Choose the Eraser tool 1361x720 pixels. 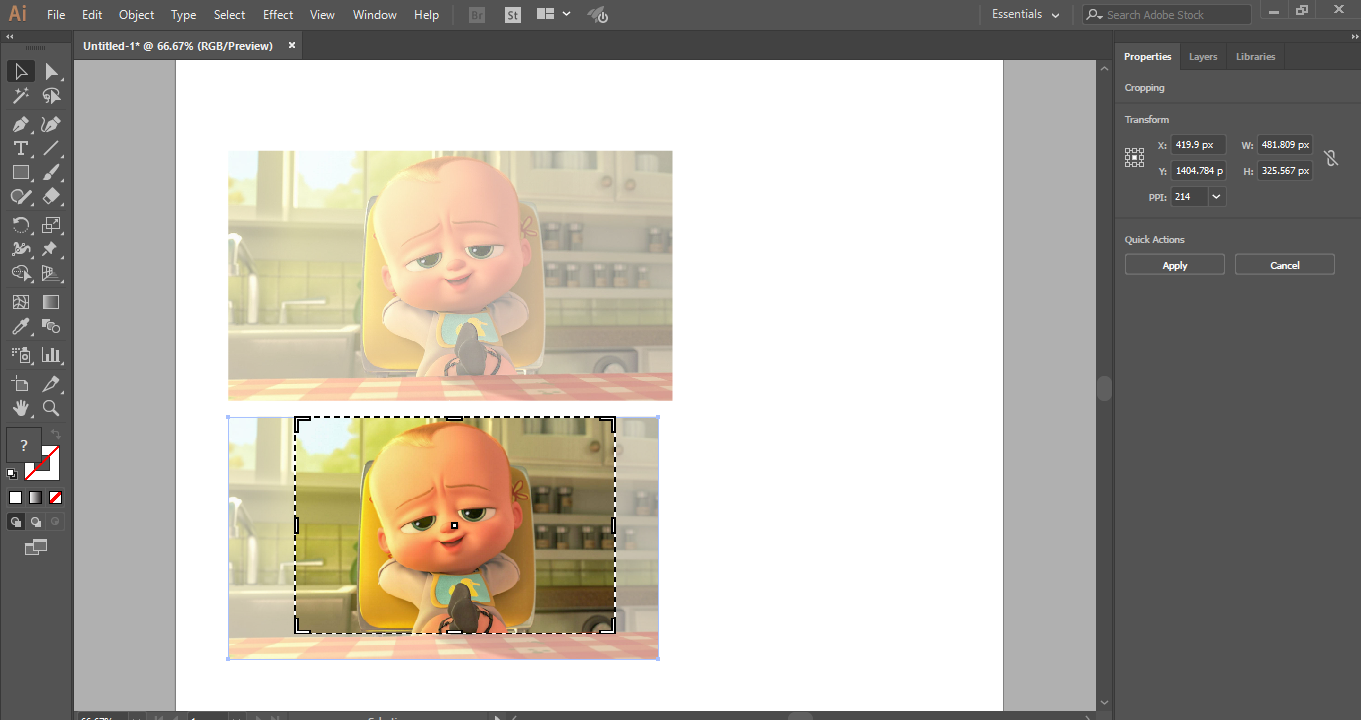coord(51,196)
